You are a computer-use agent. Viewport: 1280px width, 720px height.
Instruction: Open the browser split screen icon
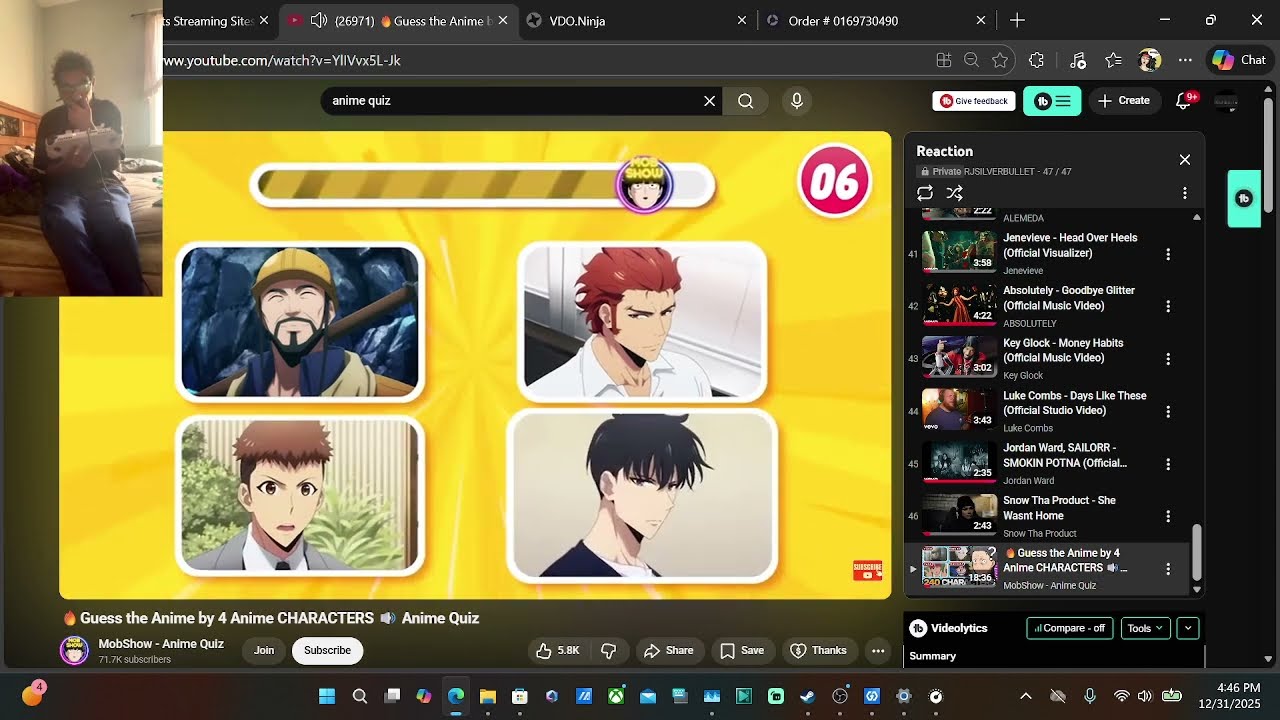click(943, 60)
